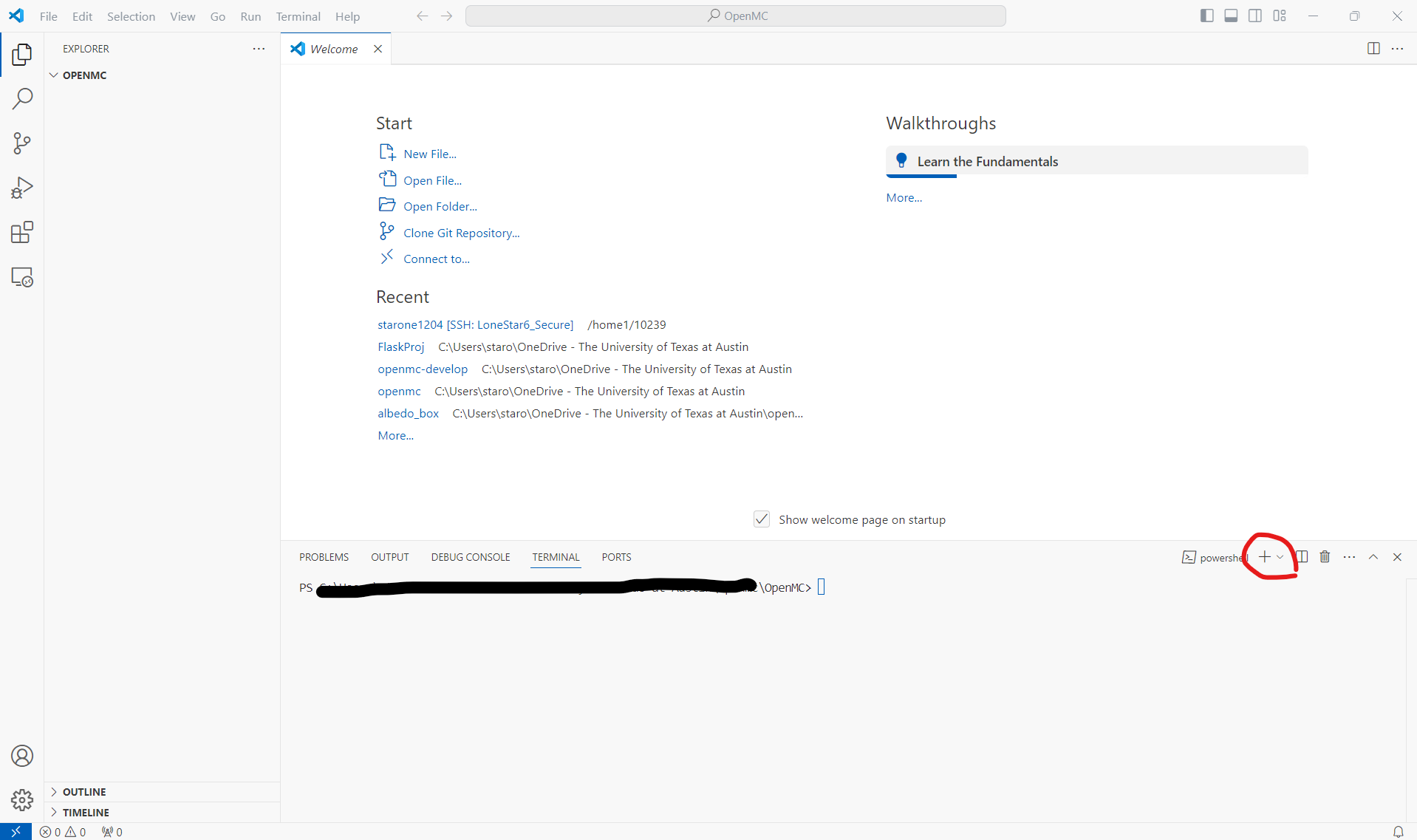Click the OpenMC command center search box

736,16
